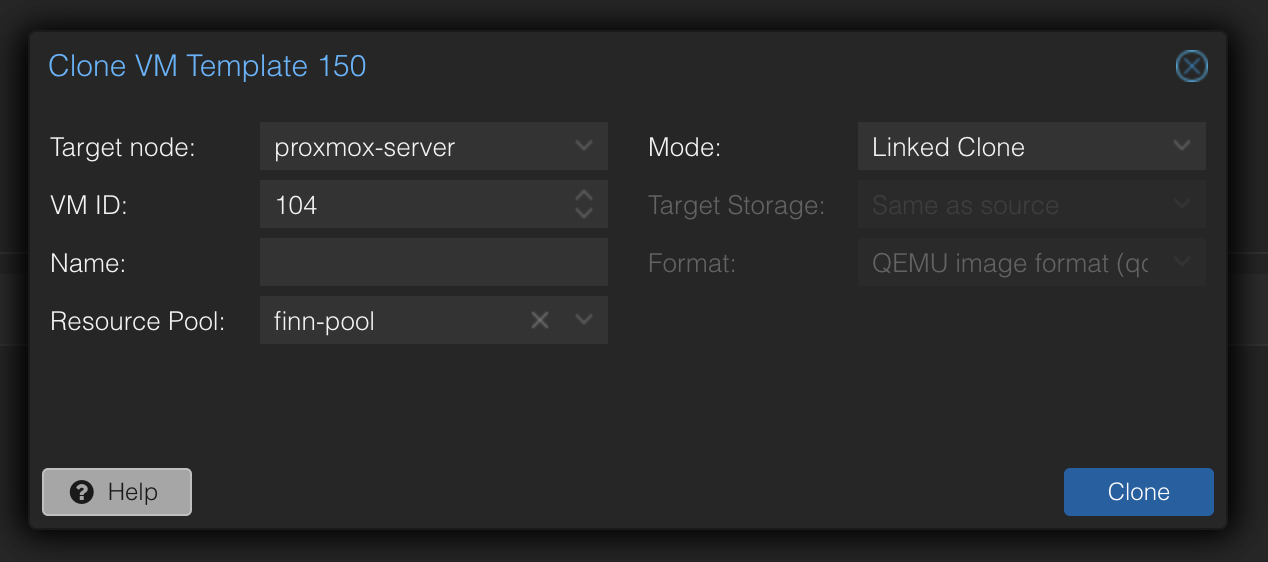Viewport: 1268px width, 562px height.
Task: Click the QEMU image Format dropdown
Action: tap(1031, 263)
